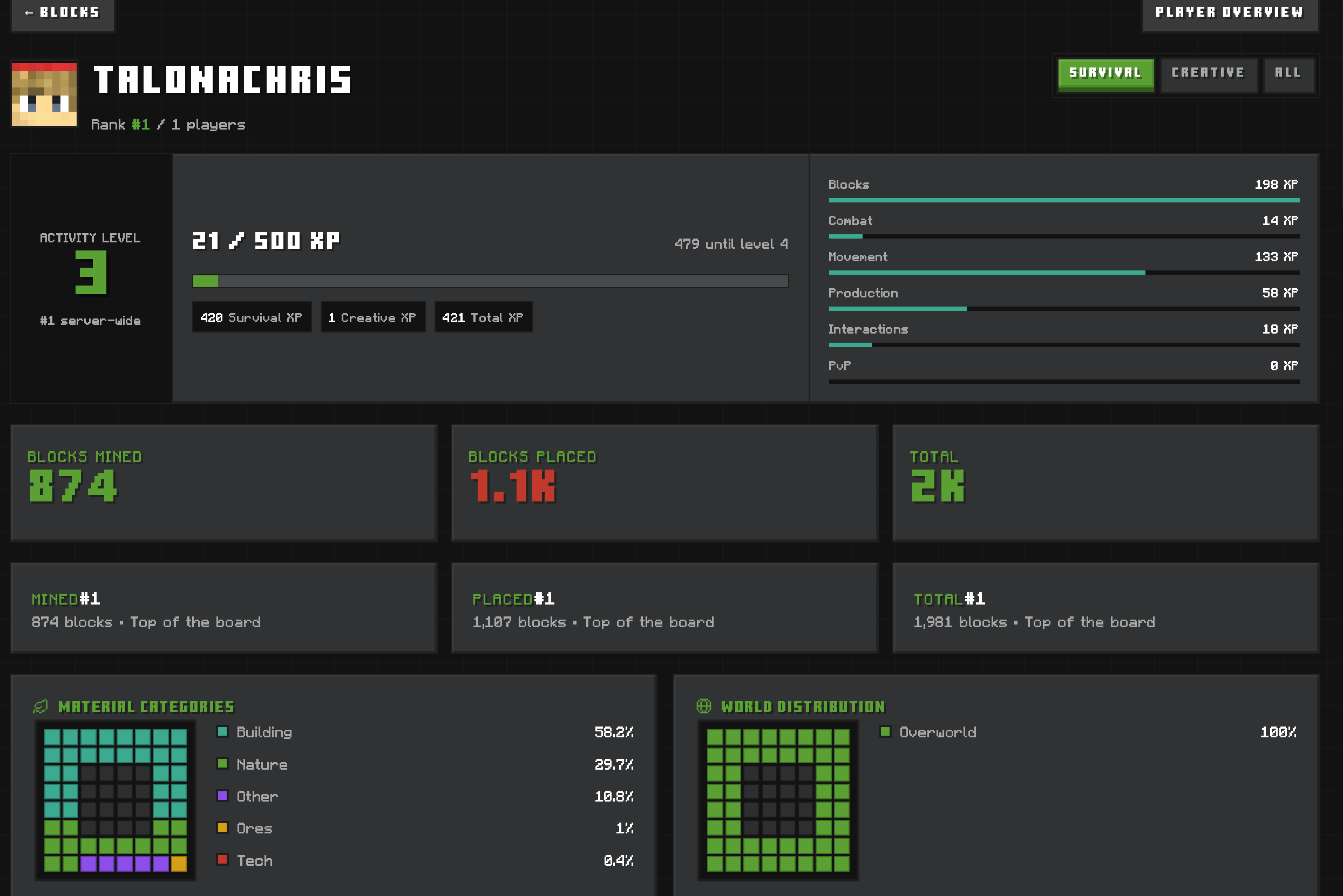Click the Blocks Placed 1.1K card
This screenshot has width=1343, height=896.
click(x=664, y=483)
